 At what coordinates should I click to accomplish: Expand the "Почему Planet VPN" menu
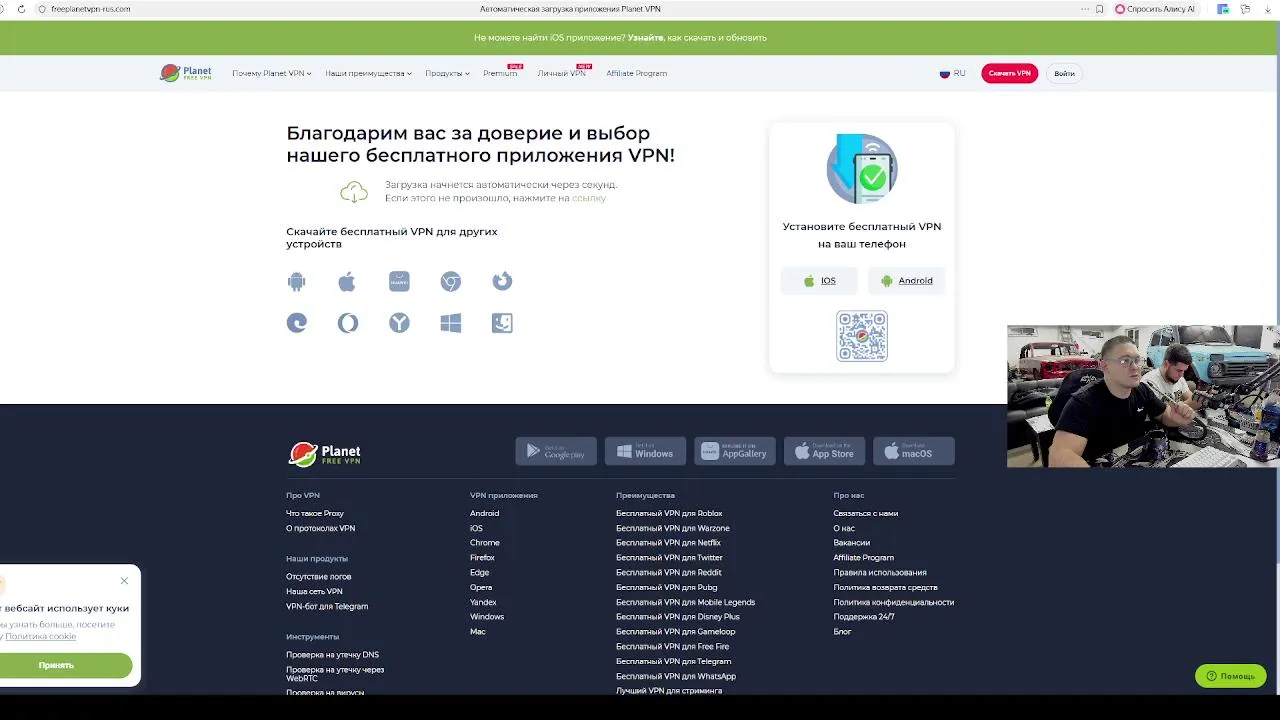(272, 73)
